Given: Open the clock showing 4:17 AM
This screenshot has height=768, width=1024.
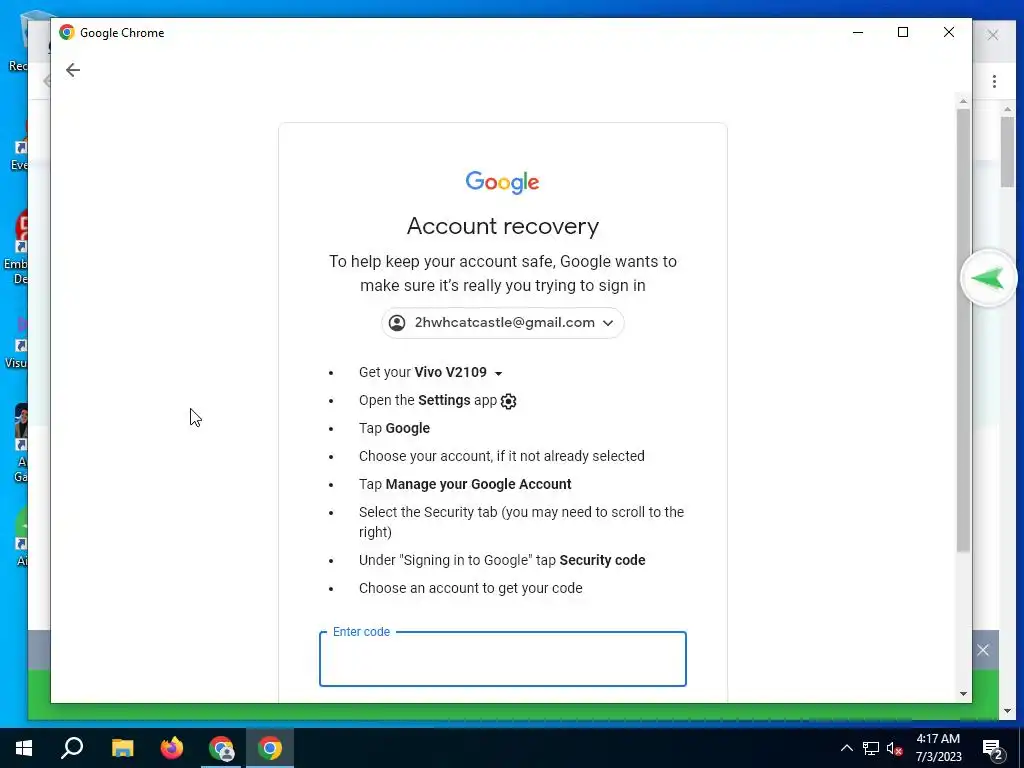Looking at the screenshot, I should [x=938, y=748].
